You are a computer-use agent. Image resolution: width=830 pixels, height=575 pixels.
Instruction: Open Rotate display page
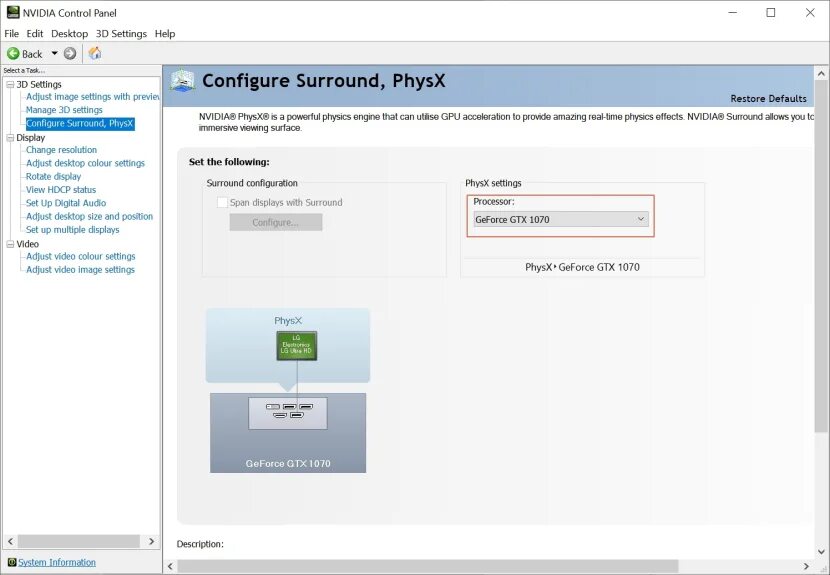point(53,176)
